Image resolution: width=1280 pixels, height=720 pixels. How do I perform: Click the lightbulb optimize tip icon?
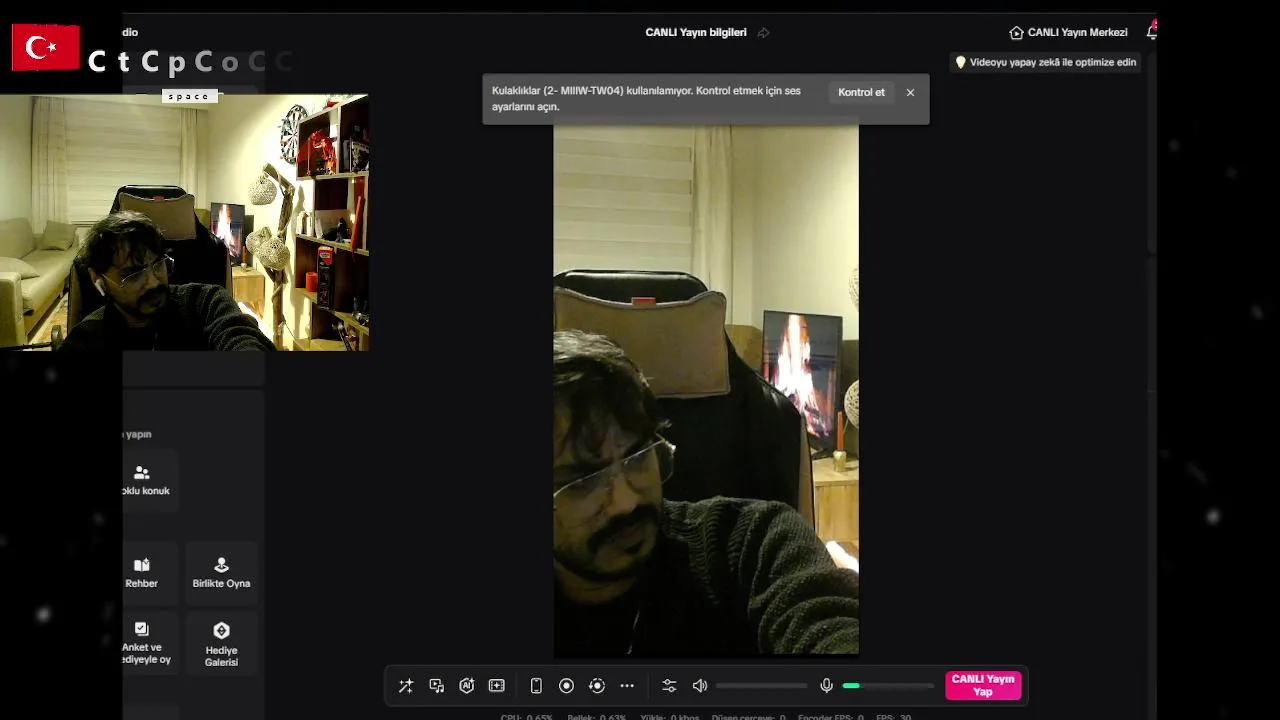point(960,62)
